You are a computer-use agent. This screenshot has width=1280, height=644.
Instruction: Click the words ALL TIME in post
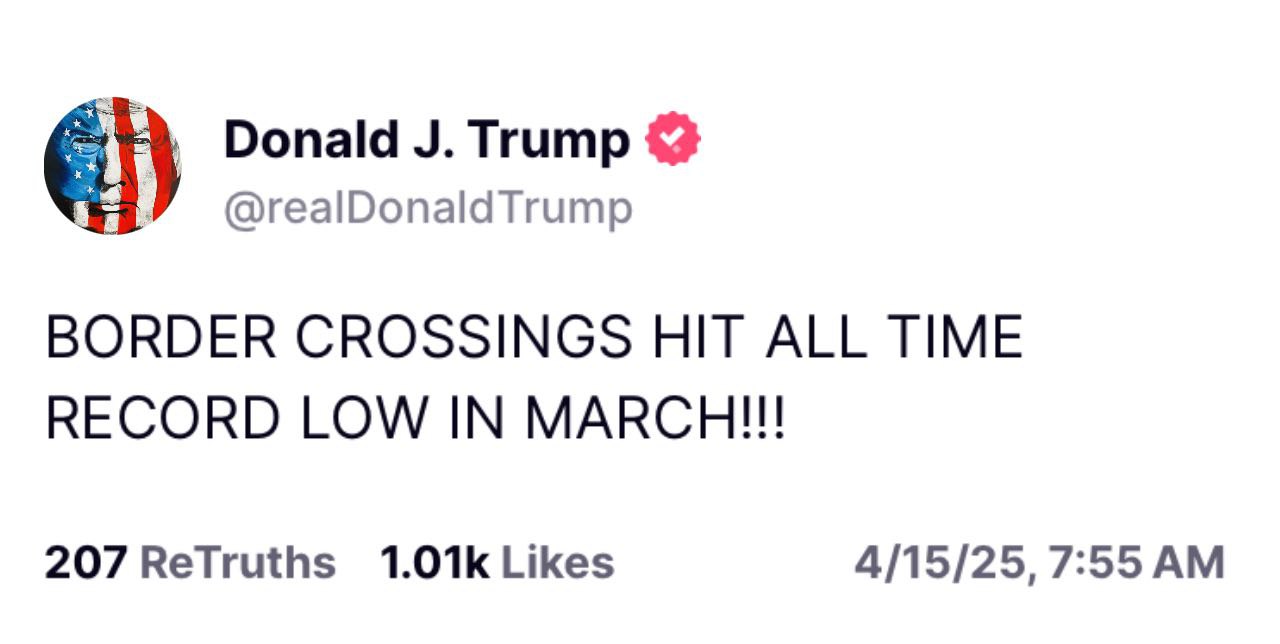(894, 338)
